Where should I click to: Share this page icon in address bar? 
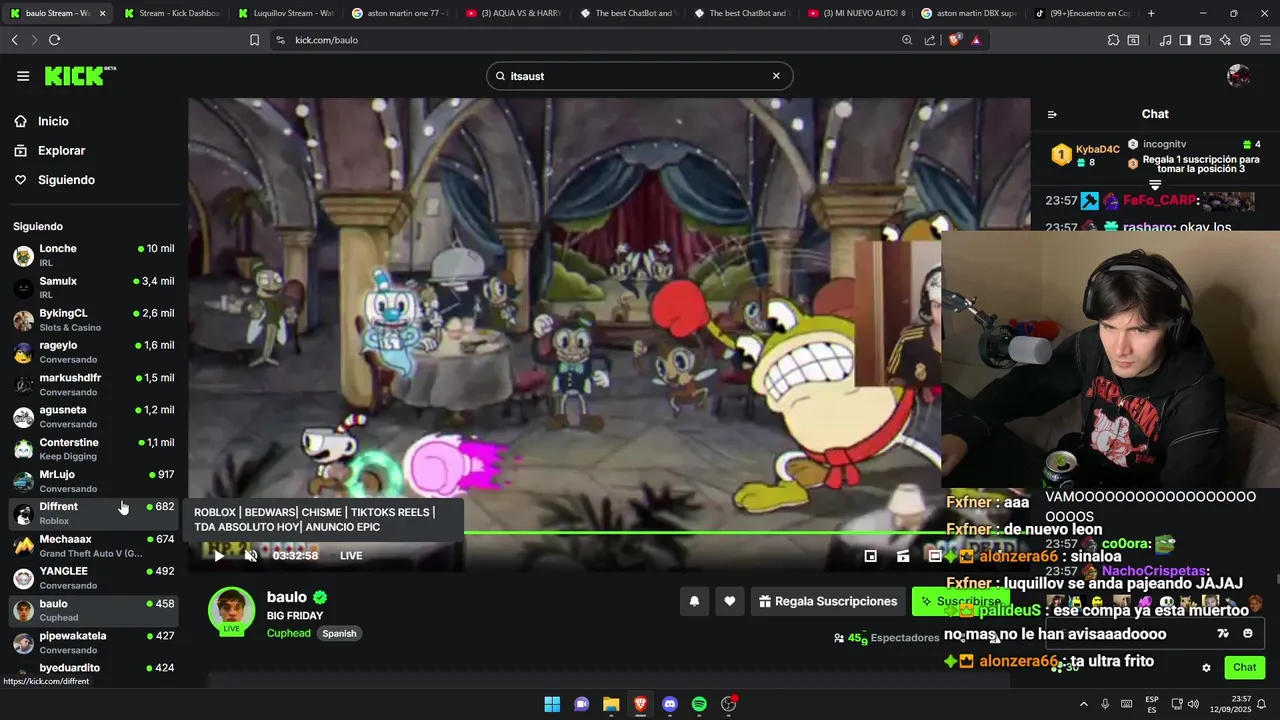coord(930,40)
